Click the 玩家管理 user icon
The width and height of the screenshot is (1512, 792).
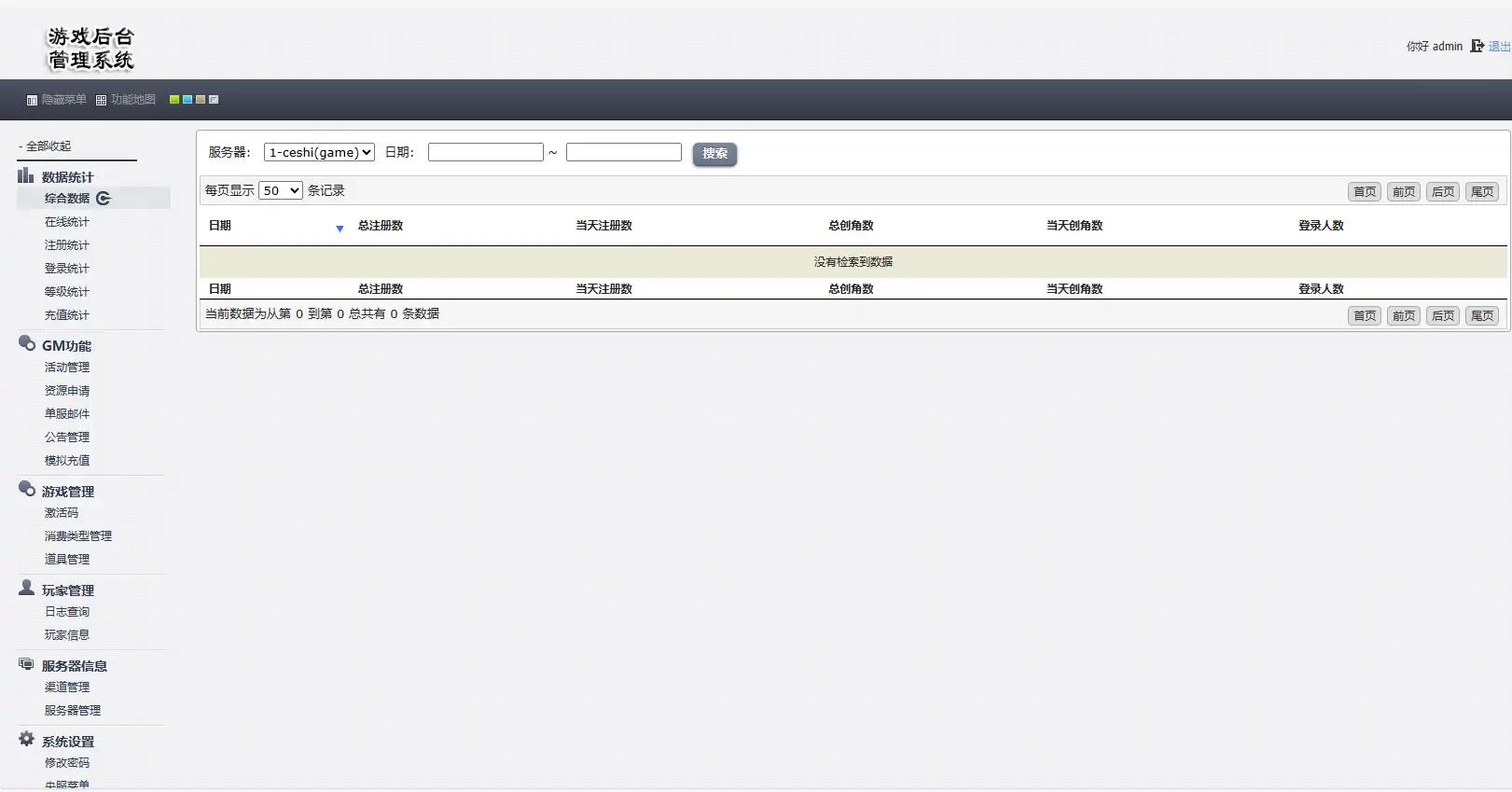point(26,589)
